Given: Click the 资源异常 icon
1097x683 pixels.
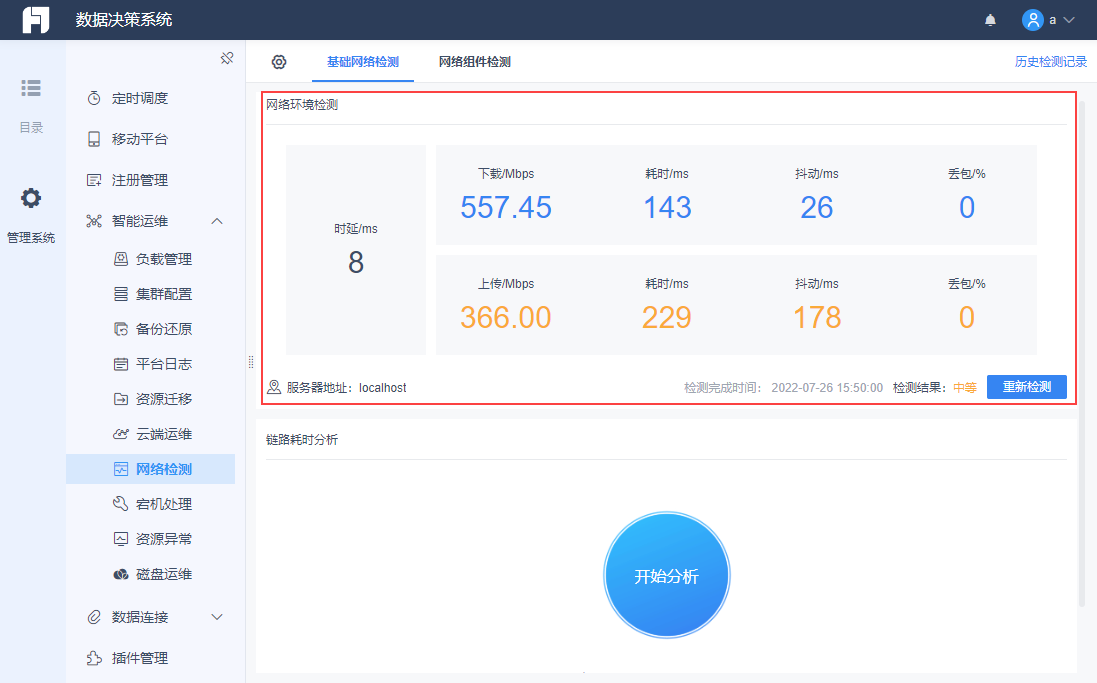Looking at the screenshot, I should point(120,539).
